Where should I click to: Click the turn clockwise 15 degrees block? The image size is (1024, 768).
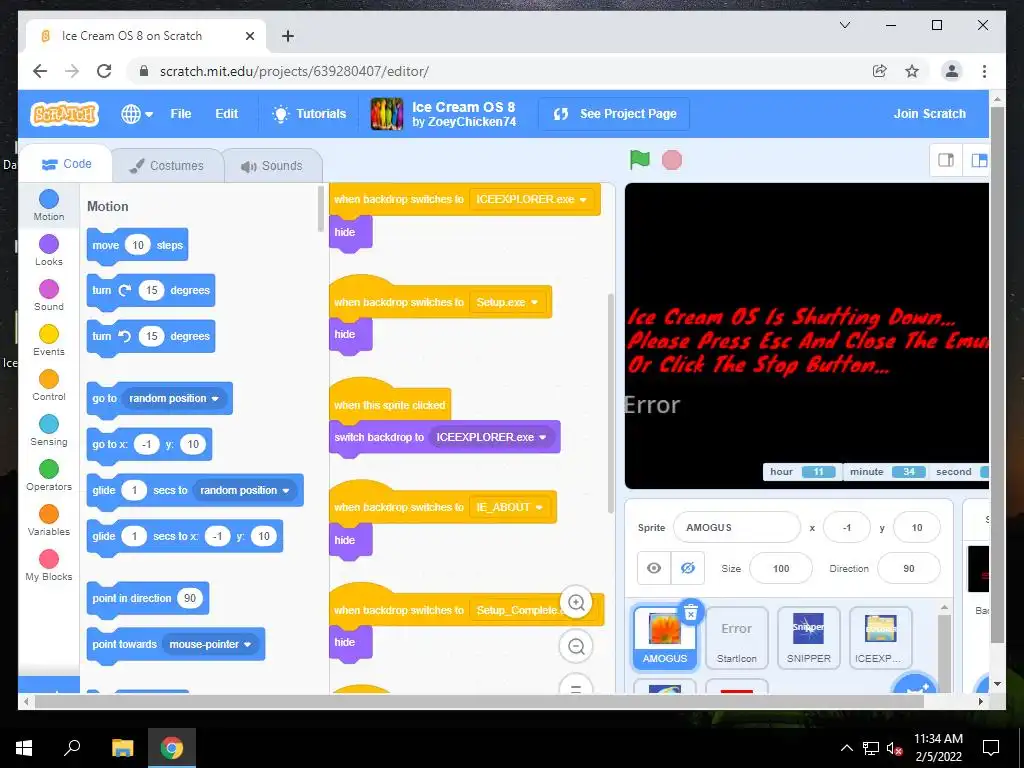tap(150, 291)
